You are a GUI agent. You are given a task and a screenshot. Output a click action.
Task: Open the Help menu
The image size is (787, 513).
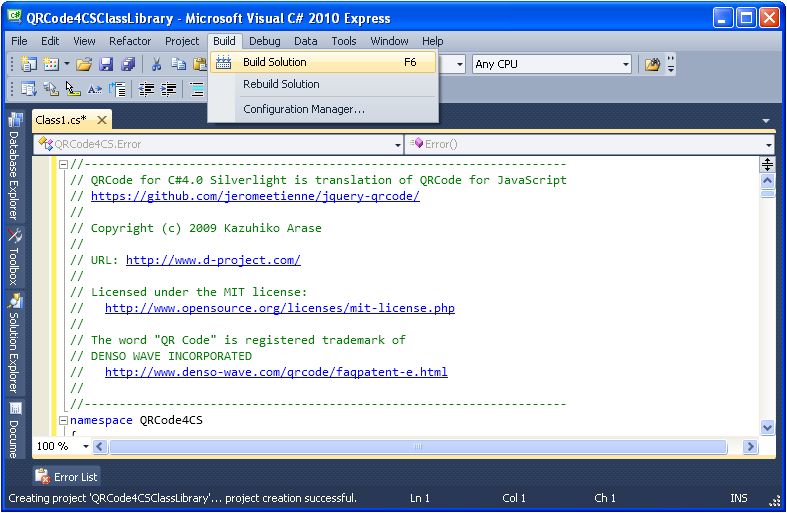(x=432, y=41)
